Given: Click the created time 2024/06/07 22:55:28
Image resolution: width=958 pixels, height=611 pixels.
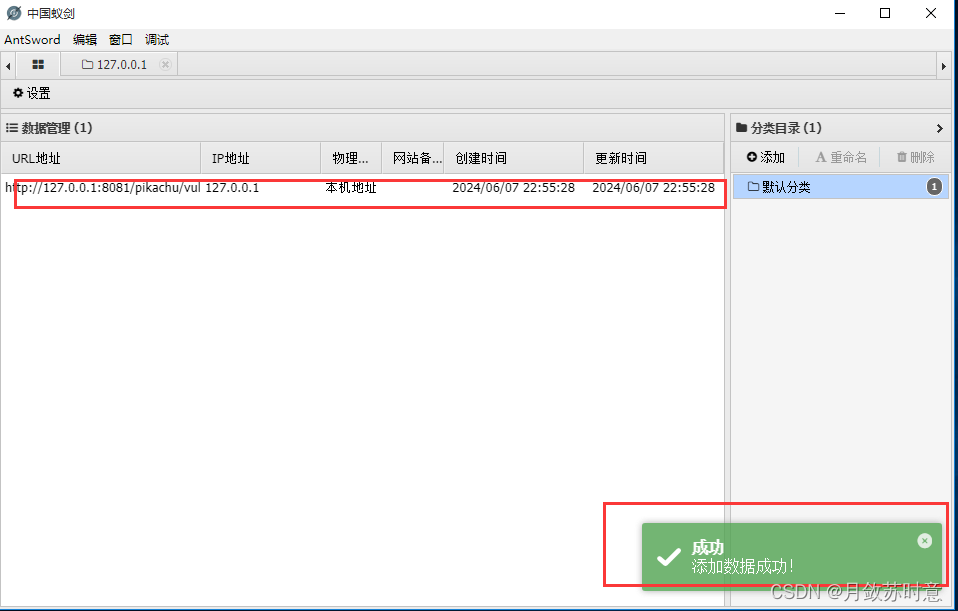Looking at the screenshot, I should pos(513,188).
